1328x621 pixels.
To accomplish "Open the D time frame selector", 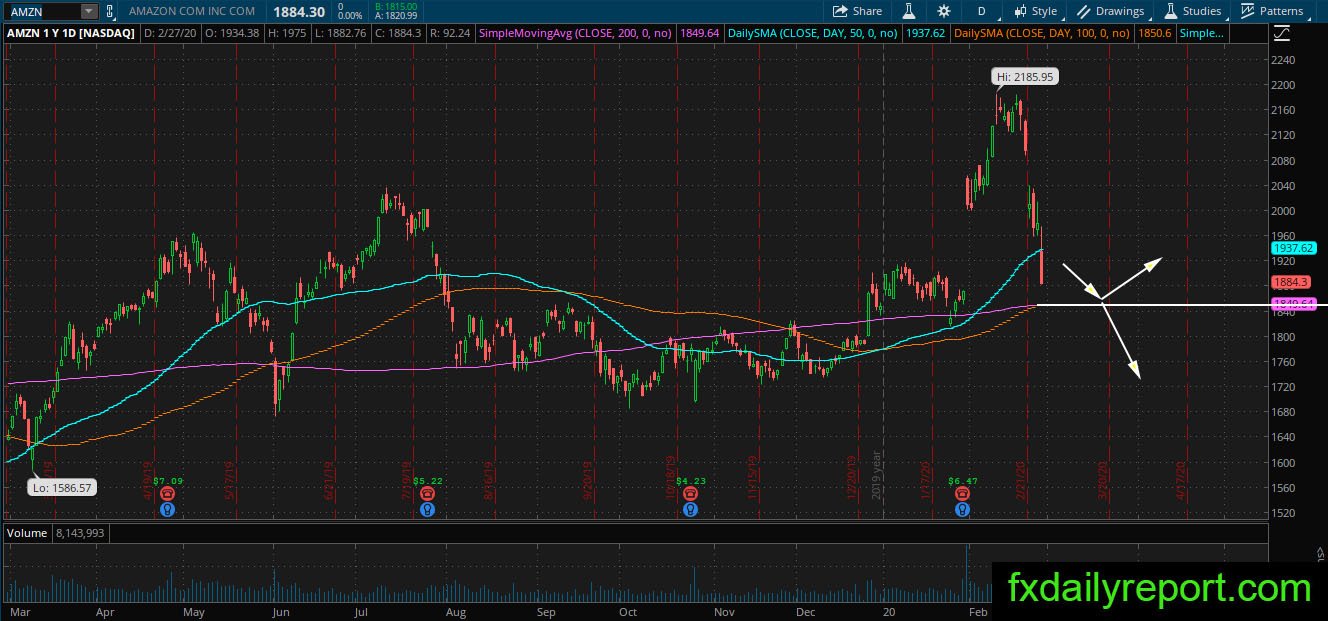I will pyautogui.click(x=981, y=11).
